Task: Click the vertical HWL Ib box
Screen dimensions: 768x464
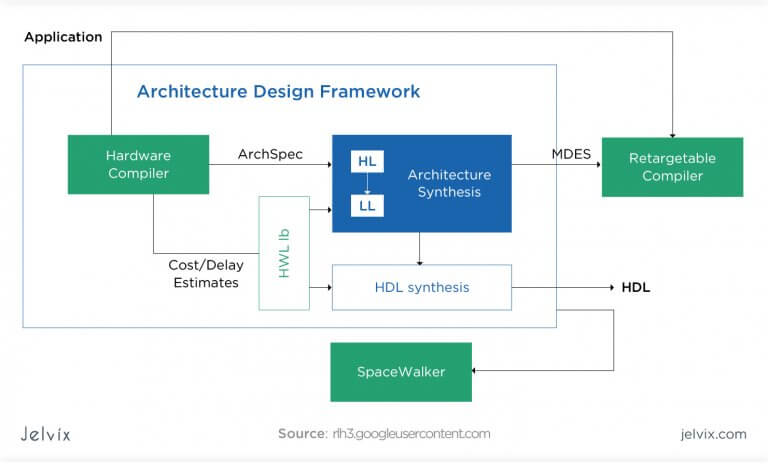Action: click(x=284, y=253)
